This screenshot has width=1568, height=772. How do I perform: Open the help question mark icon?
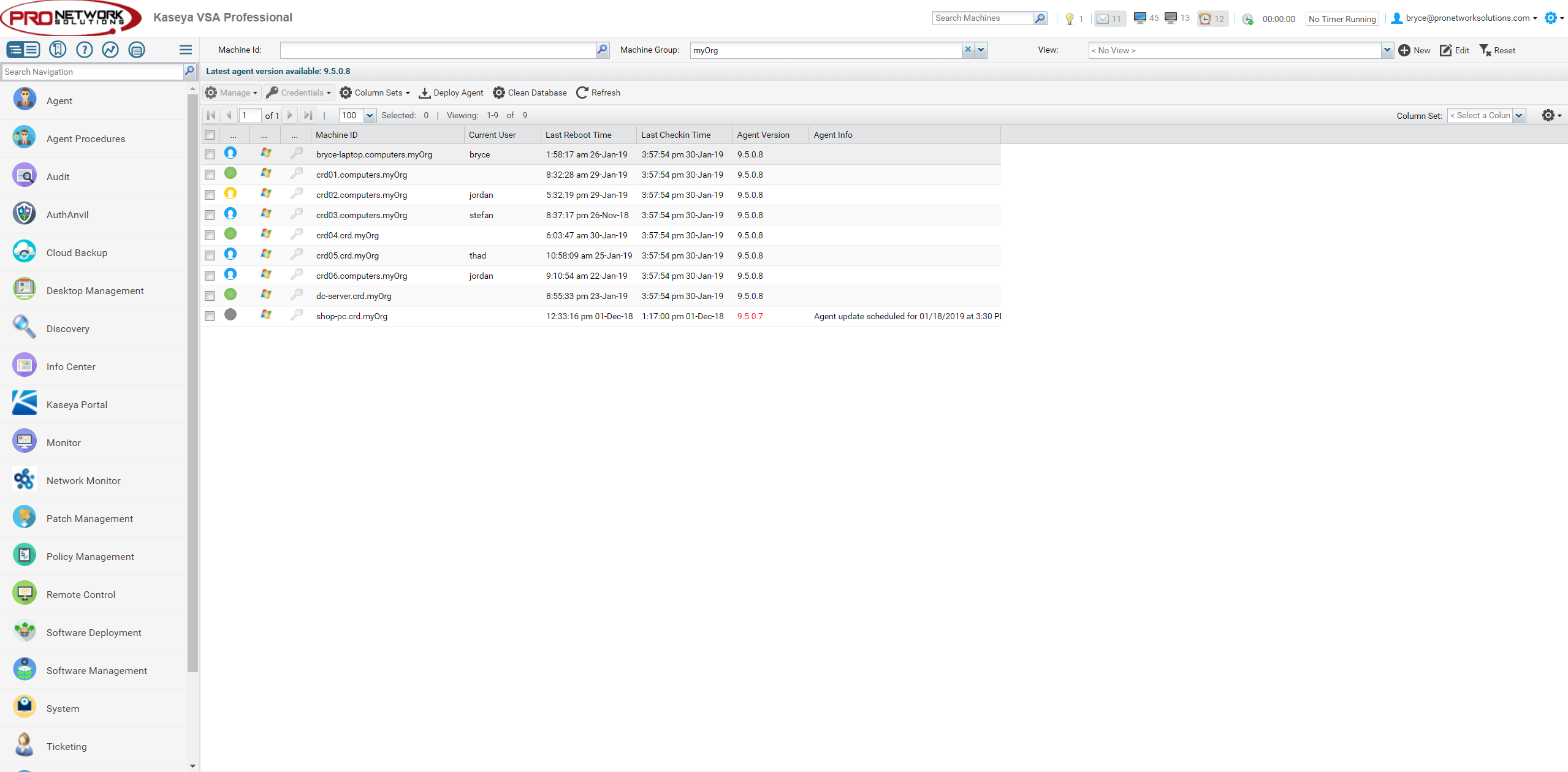85,50
